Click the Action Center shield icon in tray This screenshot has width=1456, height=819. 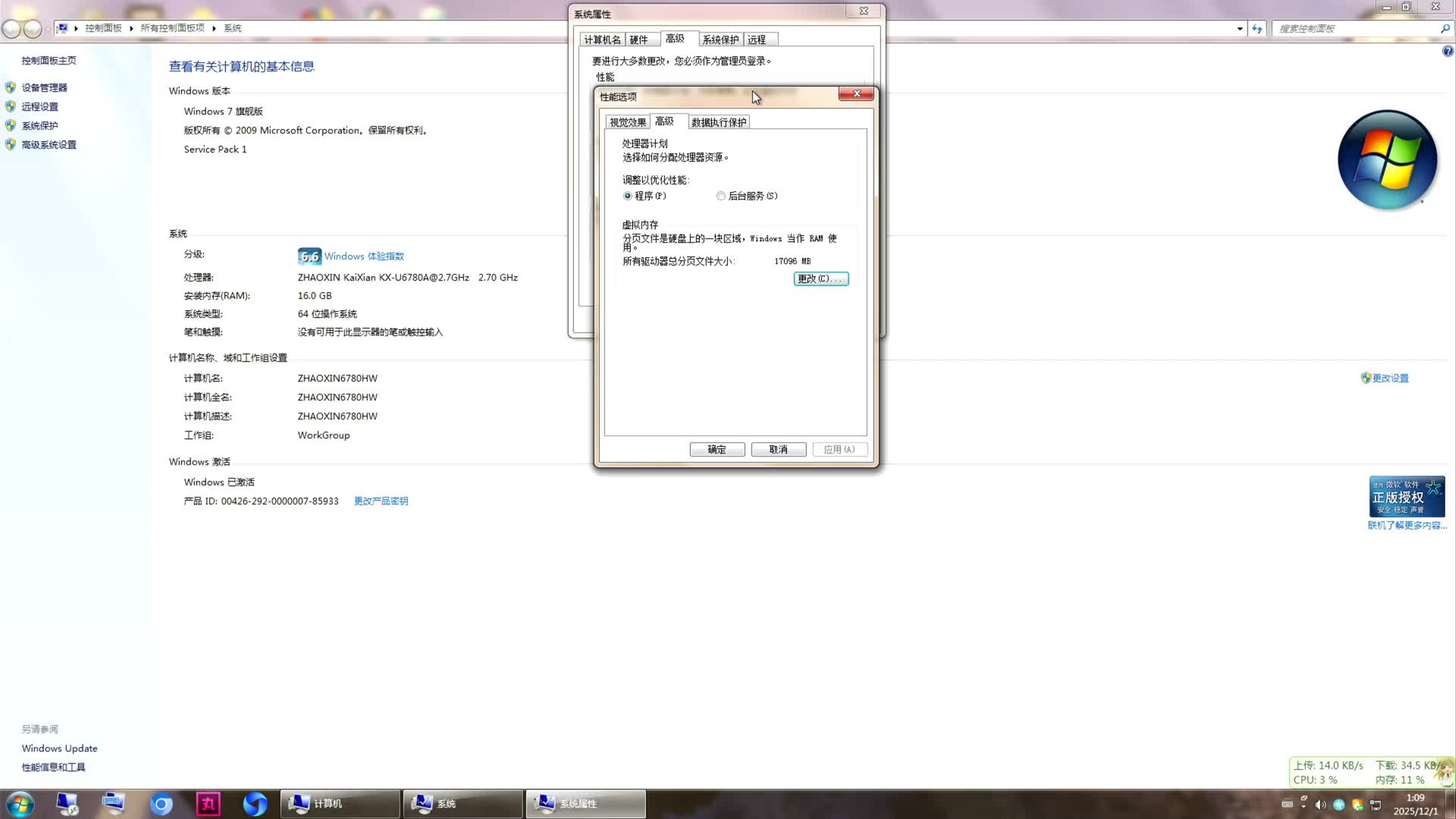tap(1357, 805)
